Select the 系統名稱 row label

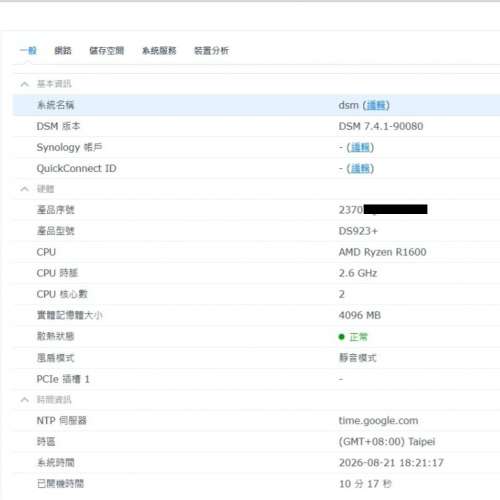pos(55,105)
